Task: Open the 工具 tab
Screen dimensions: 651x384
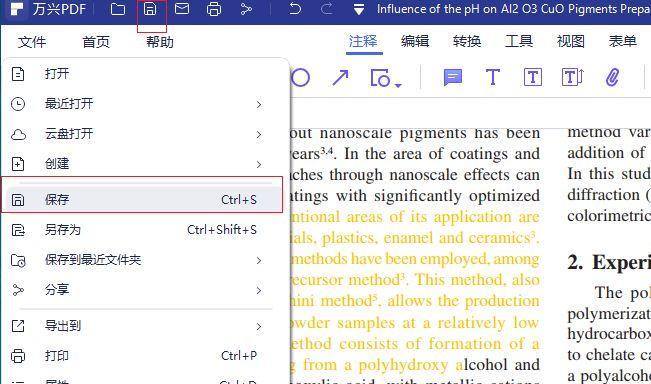Action: pyautogui.click(x=519, y=41)
